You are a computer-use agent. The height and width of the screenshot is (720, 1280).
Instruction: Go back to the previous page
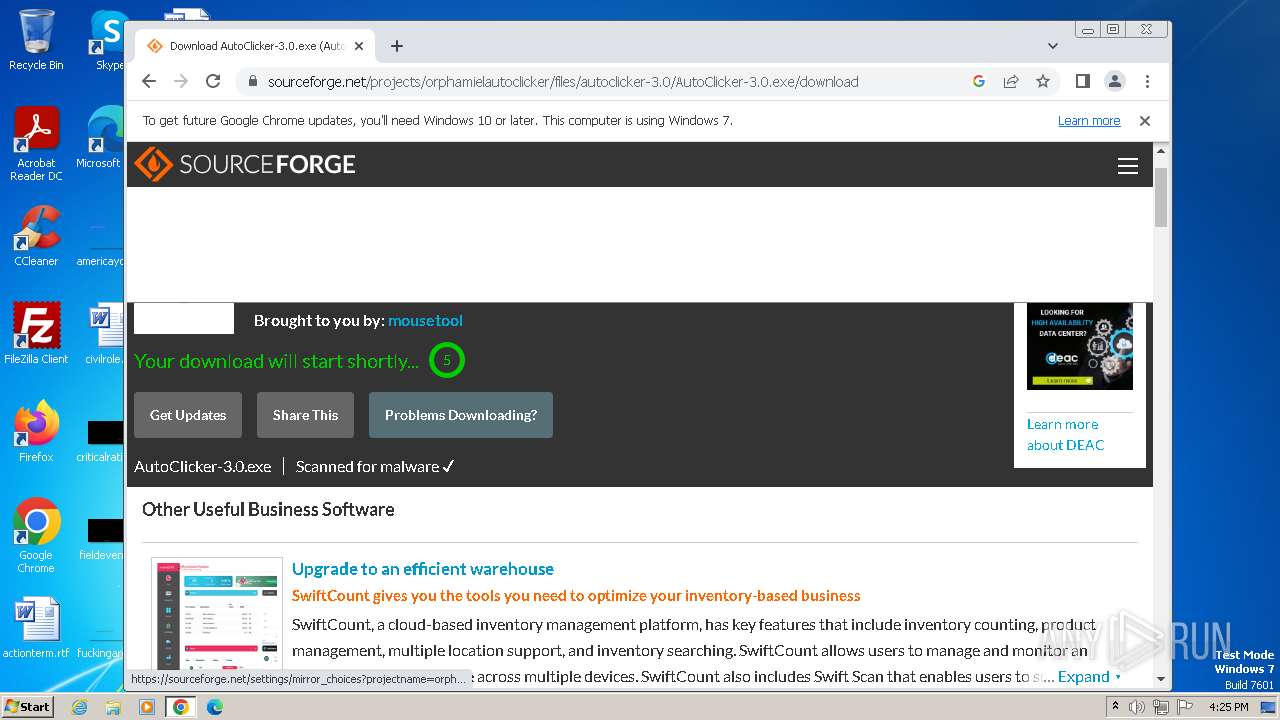[149, 81]
